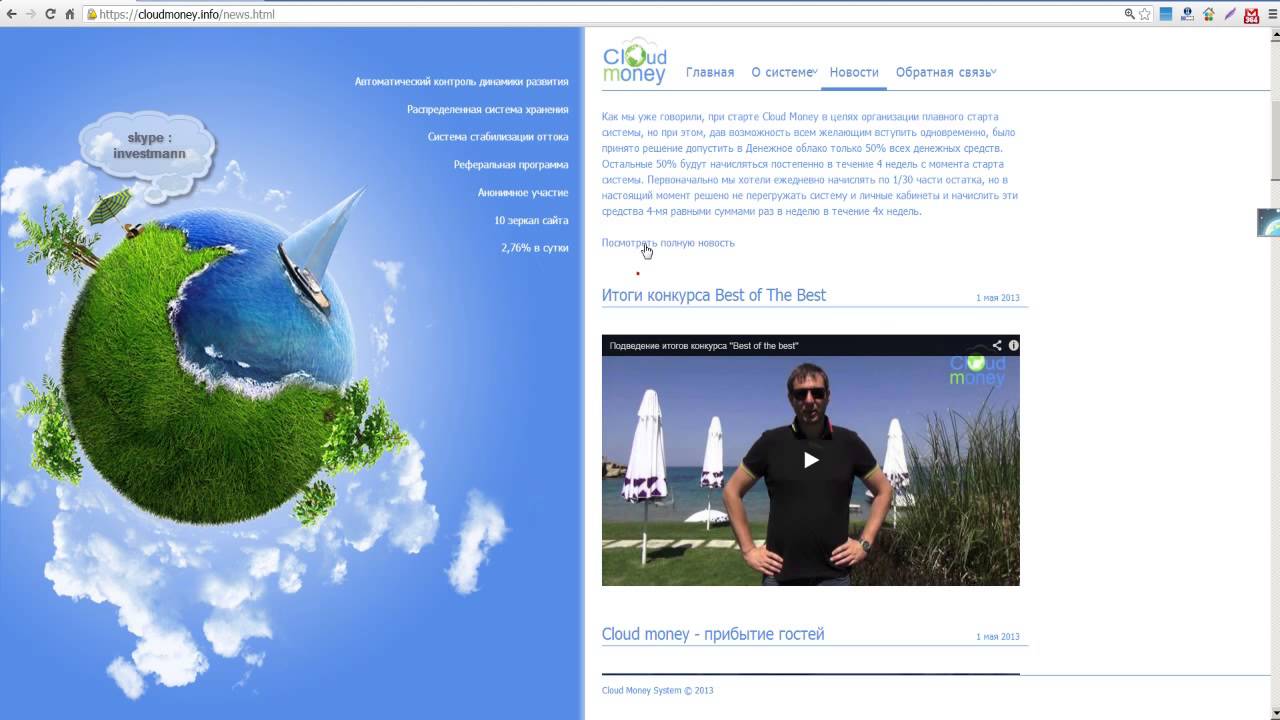Open the Cloud money - прибытие гостей headline
This screenshot has width=1280, height=720.
pyautogui.click(x=713, y=634)
